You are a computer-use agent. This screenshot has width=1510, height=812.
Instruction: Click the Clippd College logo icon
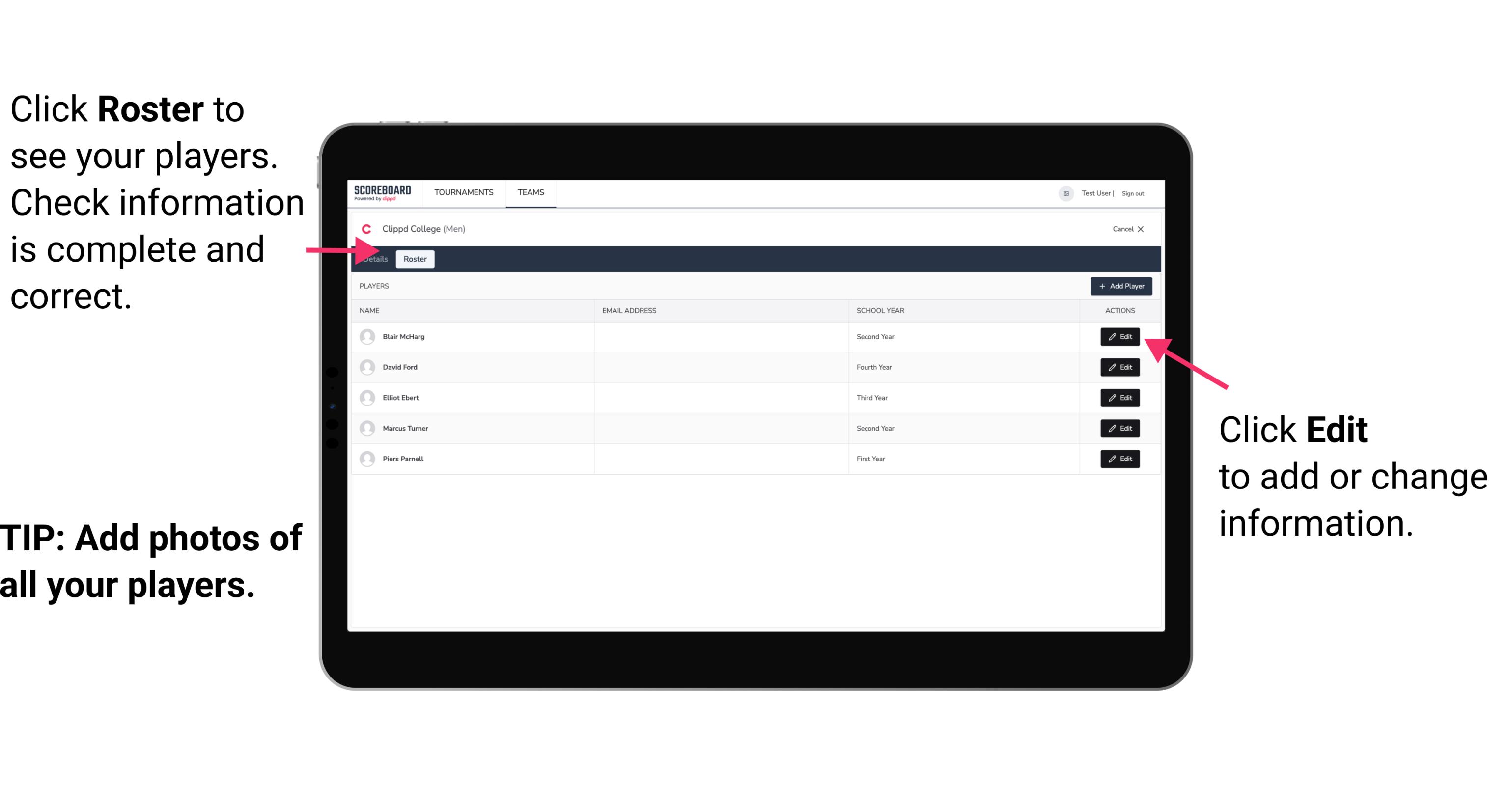tap(365, 228)
